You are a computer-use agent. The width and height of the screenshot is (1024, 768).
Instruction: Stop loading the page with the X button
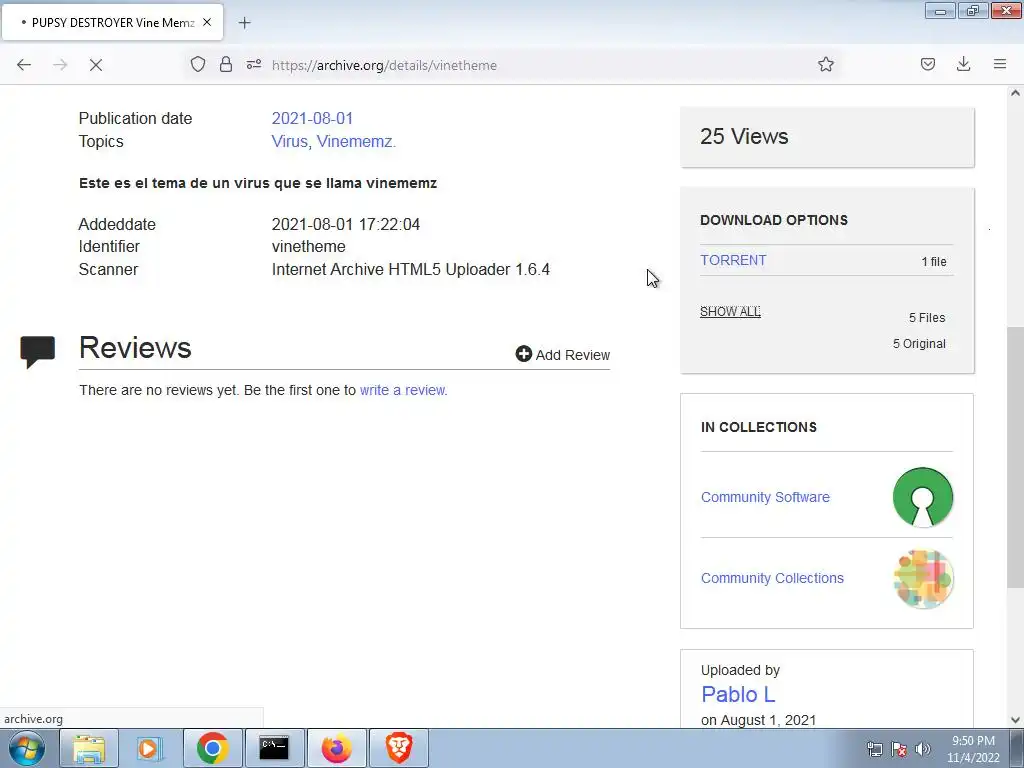pyautogui.click(x=96, y=65)
